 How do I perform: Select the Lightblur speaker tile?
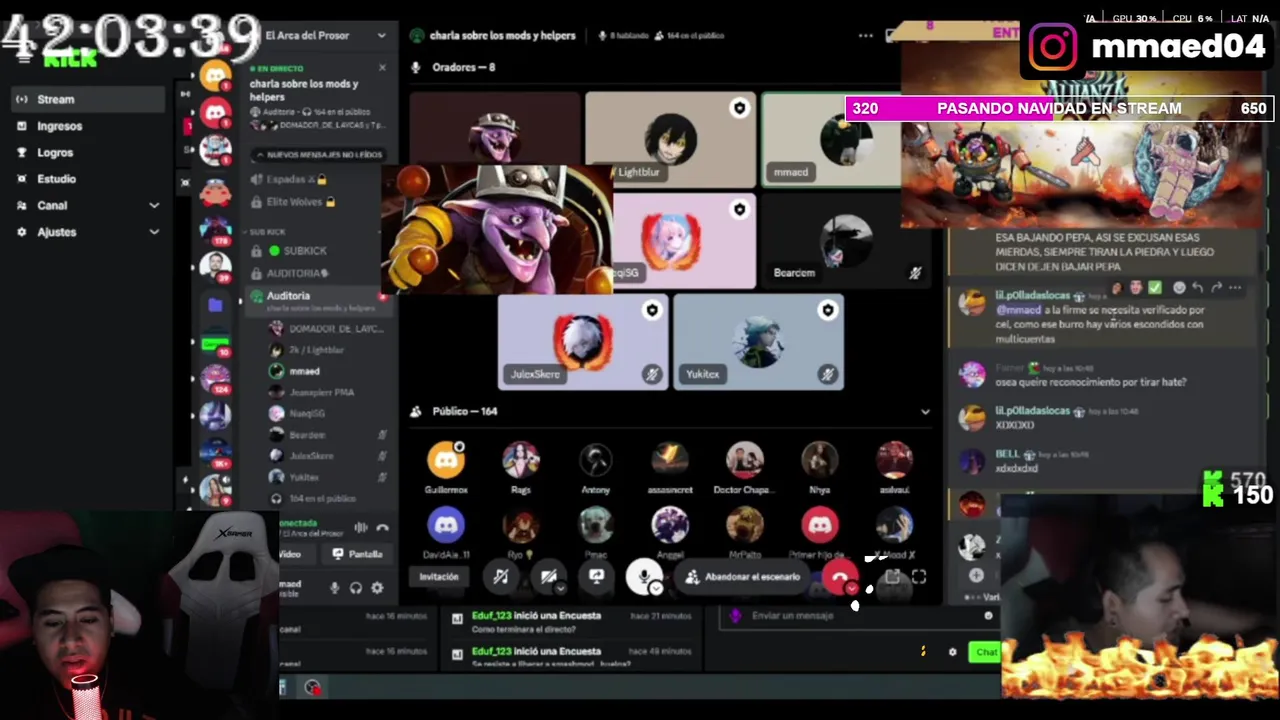coord(670,139)
